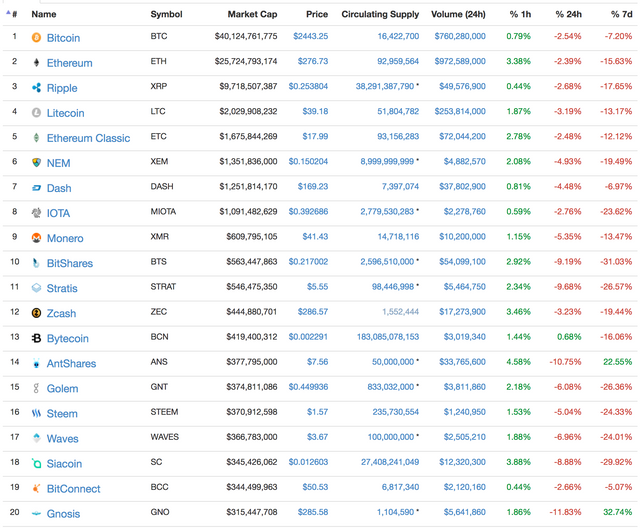This screenshot has width=640, height=528.
Task: Click the IOTA logo icon
Action: click(36, 213)
